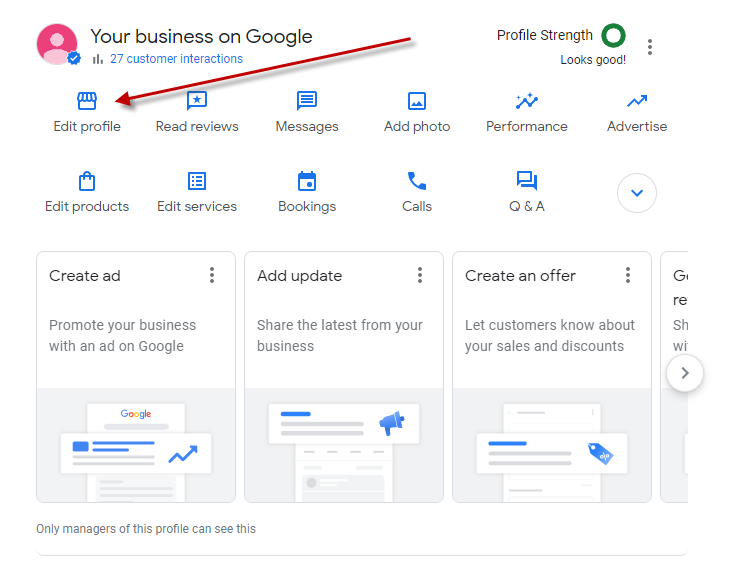Viewport: 752px width, 572px height.
Task: Open the Create ad card options menu
Action: tap(212, 275)
